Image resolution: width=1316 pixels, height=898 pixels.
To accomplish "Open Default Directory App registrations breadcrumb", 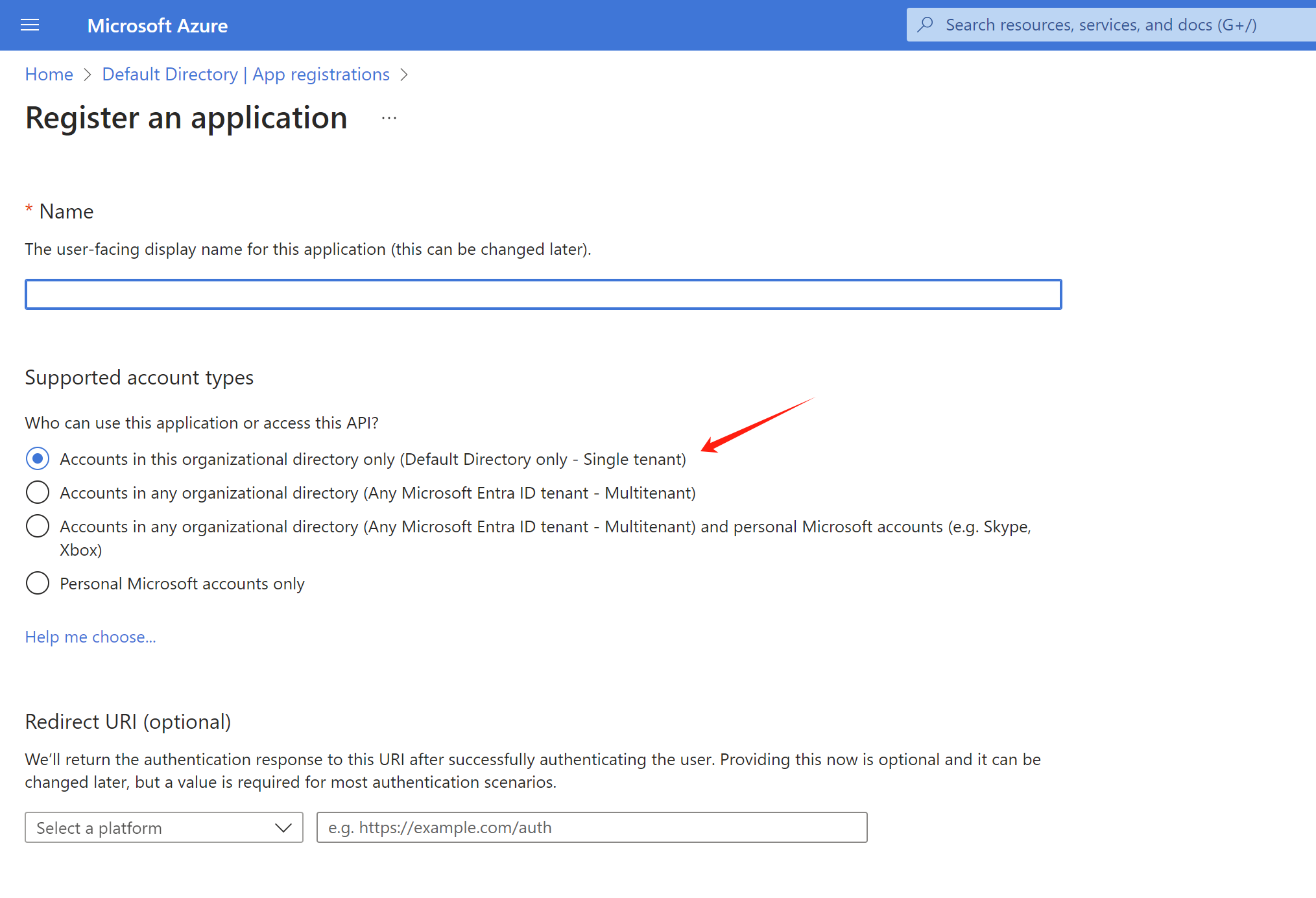I will 246,75.
